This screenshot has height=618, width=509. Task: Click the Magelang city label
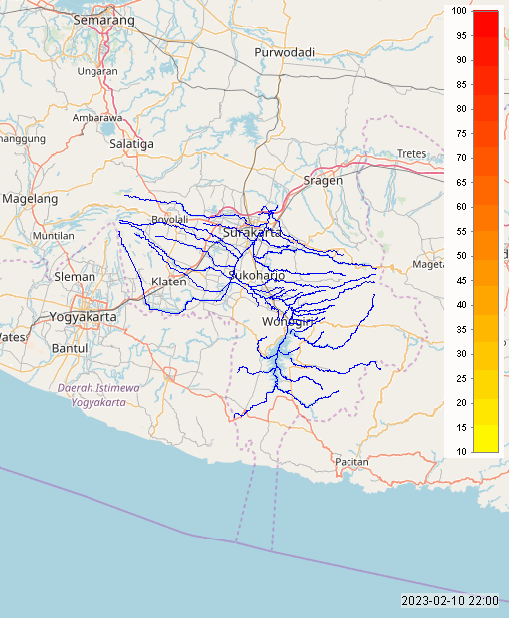point(30,199)
